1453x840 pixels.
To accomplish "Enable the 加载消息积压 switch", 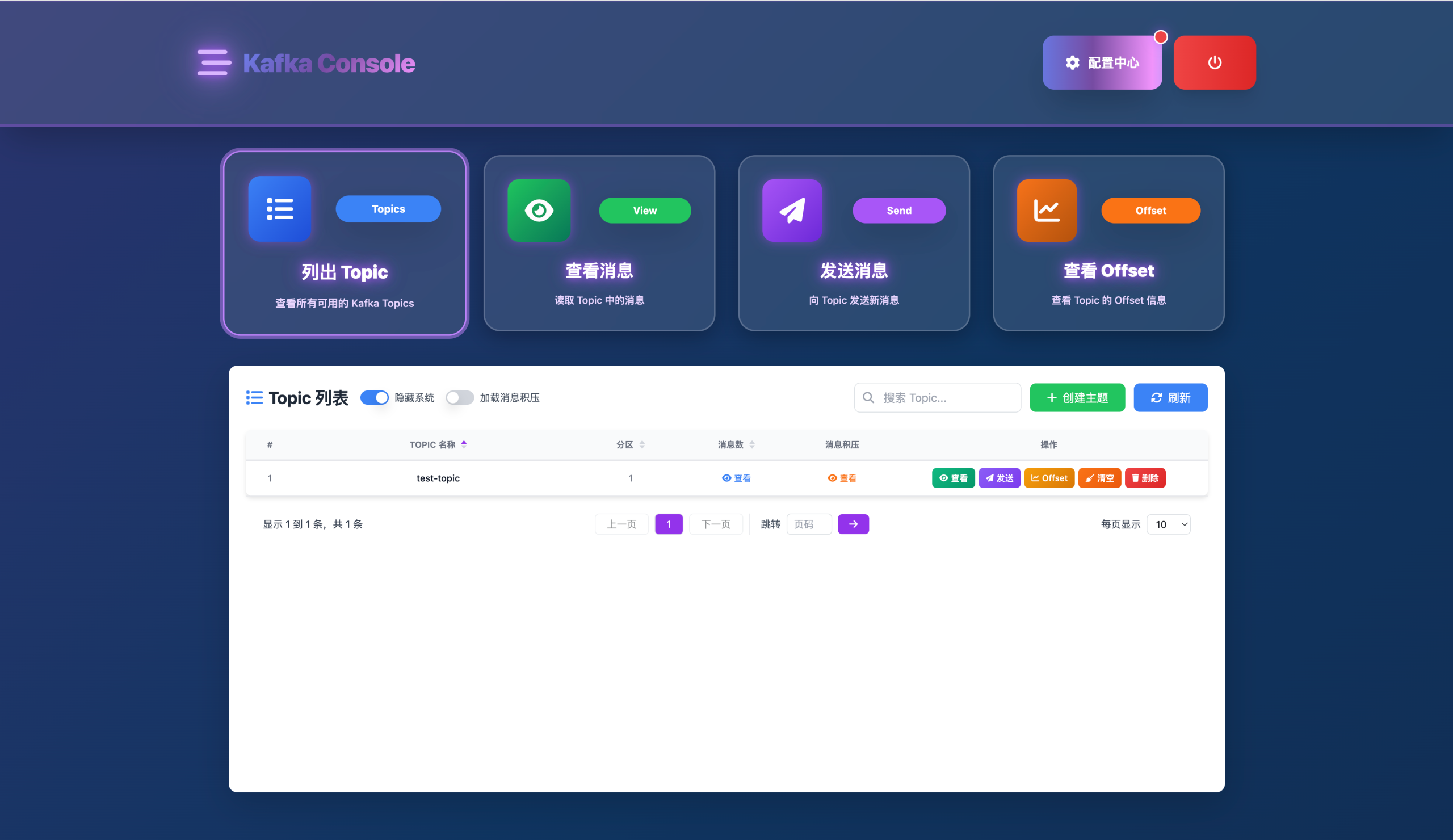I will coord(460,398).
